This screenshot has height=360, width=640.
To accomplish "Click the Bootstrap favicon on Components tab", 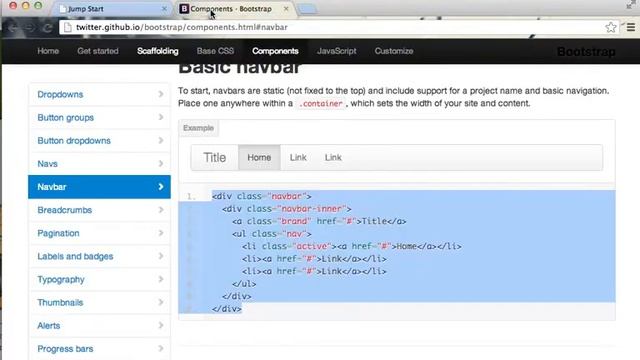I will 184,9.
